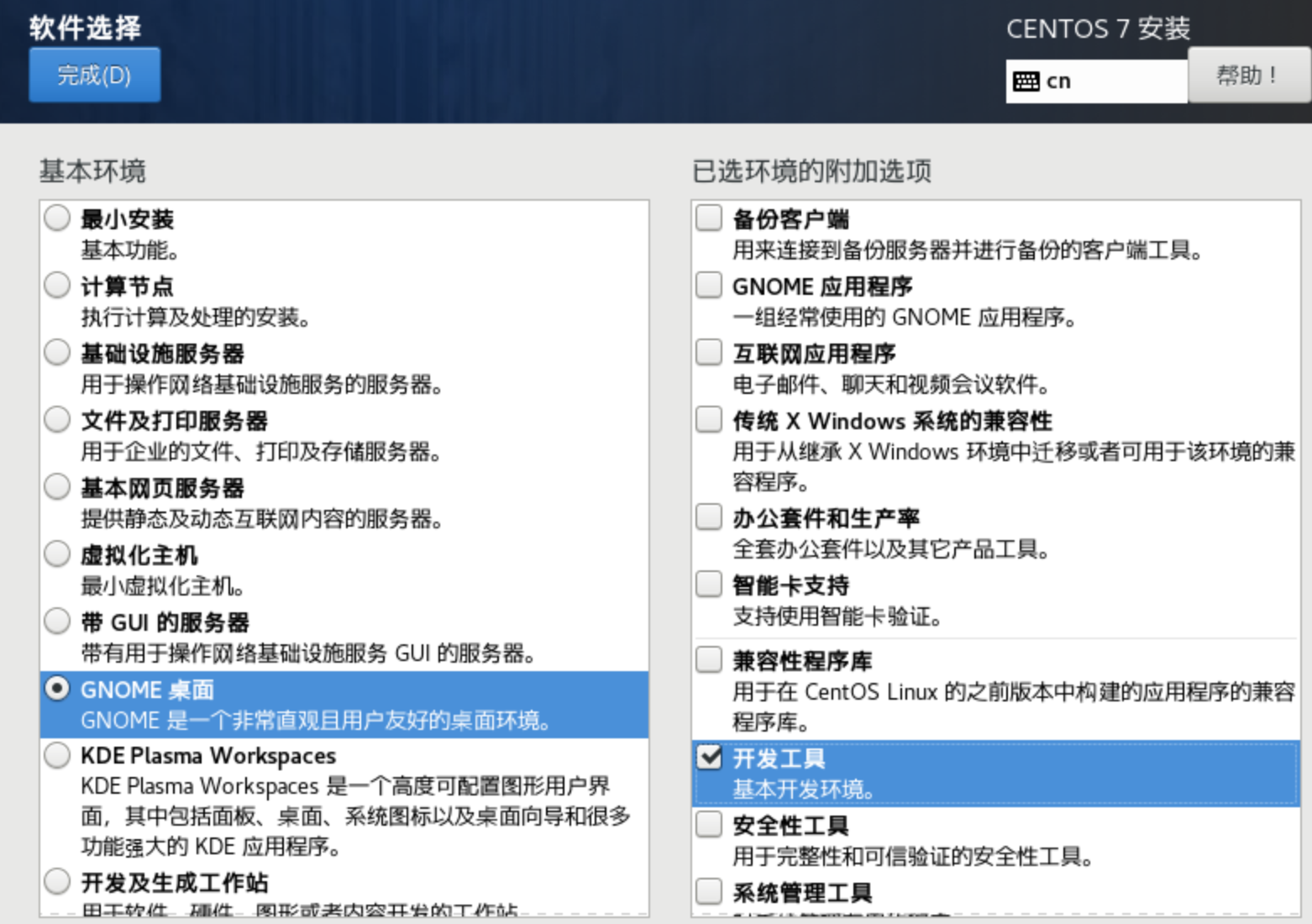Click the description 用于企业的文件、打印及存储服务器。
Image resolution: width=1312 pixels, height=924 pixels.
261,452
